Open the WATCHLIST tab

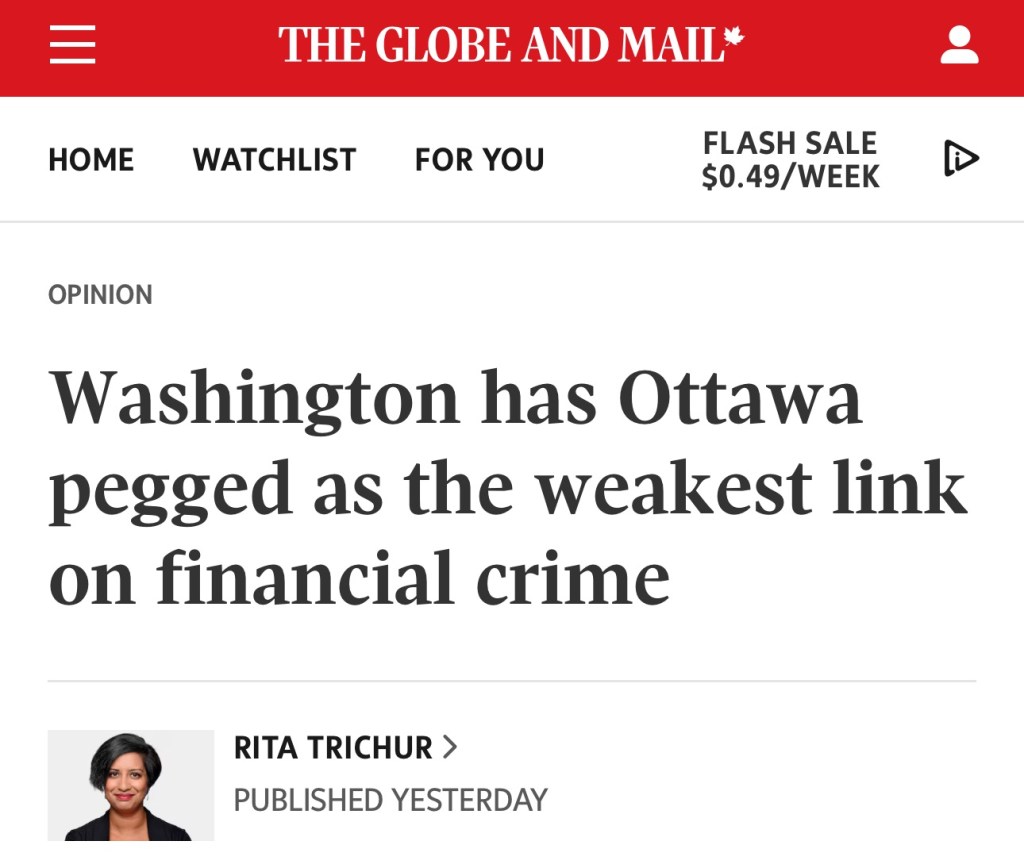[274, 160]
